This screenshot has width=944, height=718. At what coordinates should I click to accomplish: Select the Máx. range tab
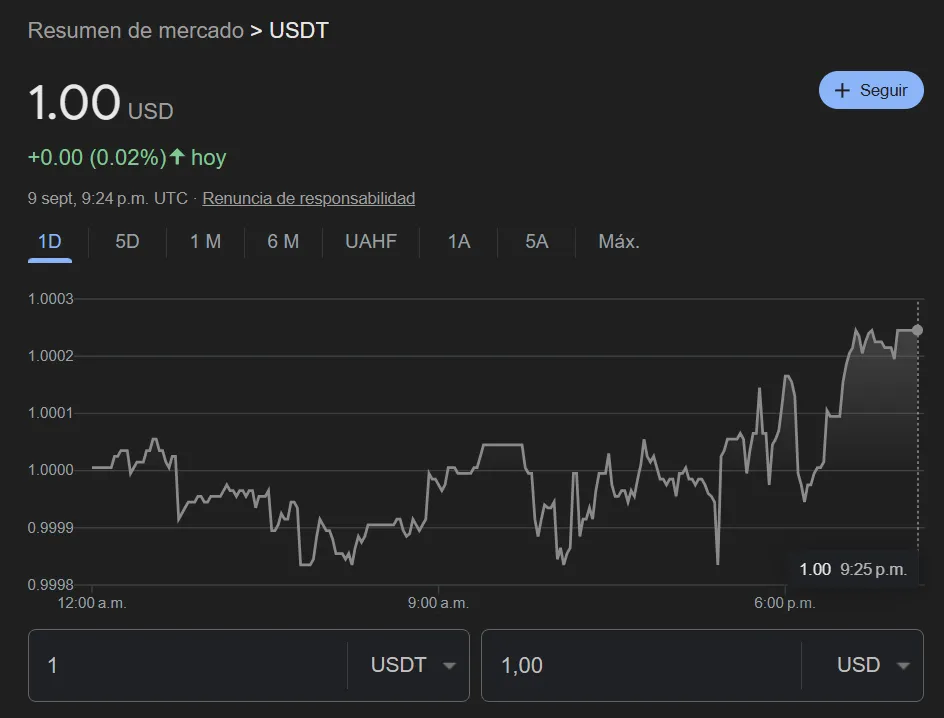618,241
